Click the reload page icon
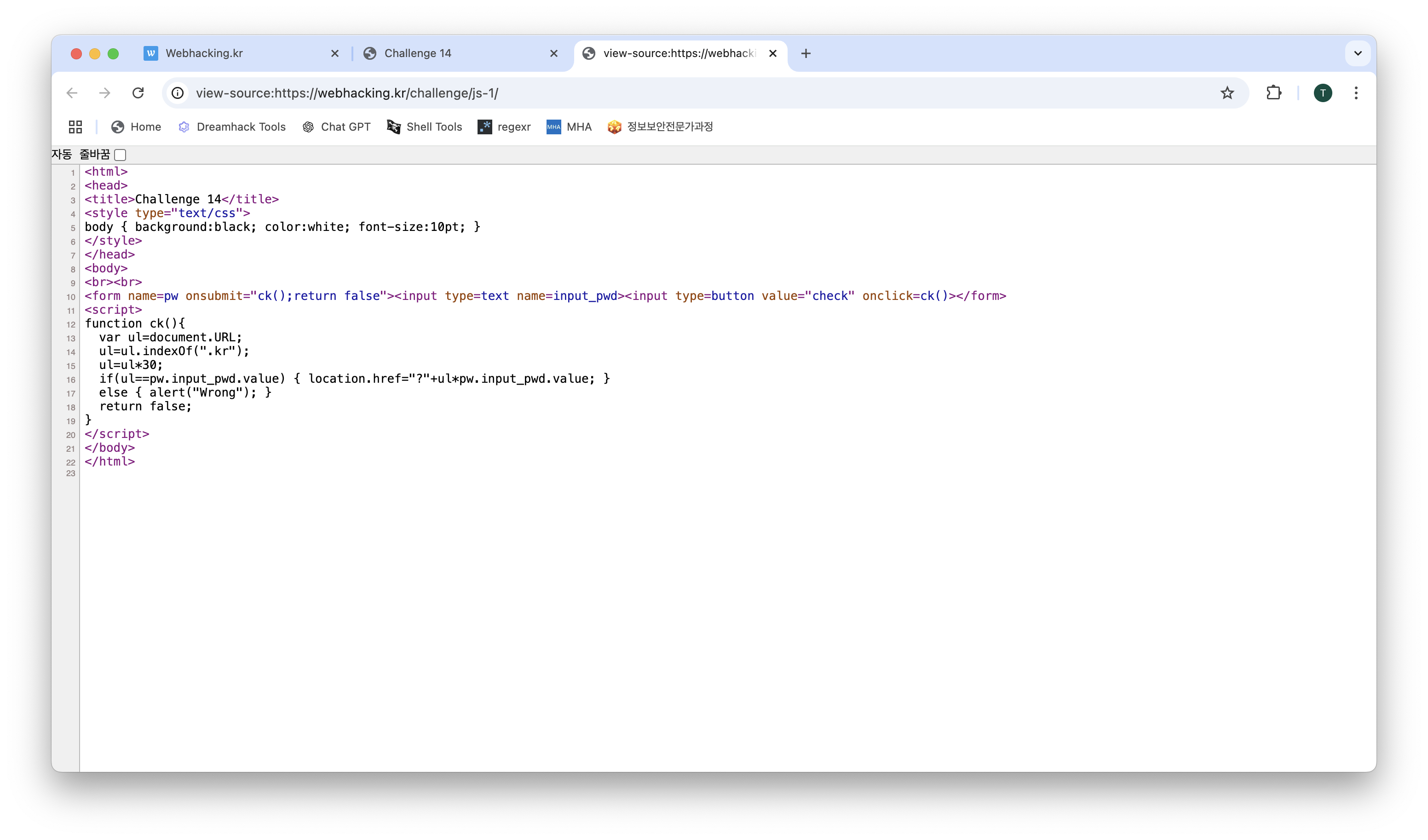 coord(138,93)
